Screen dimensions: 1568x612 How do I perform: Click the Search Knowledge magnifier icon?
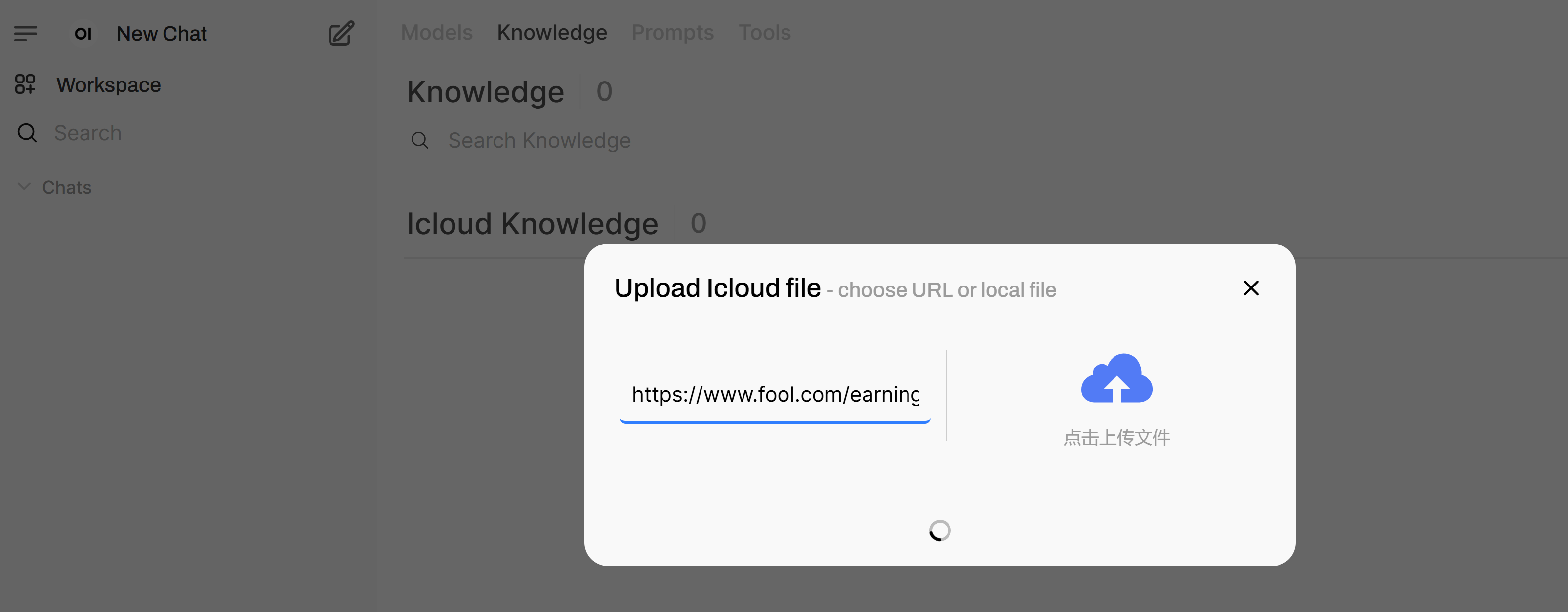point(419,141)
